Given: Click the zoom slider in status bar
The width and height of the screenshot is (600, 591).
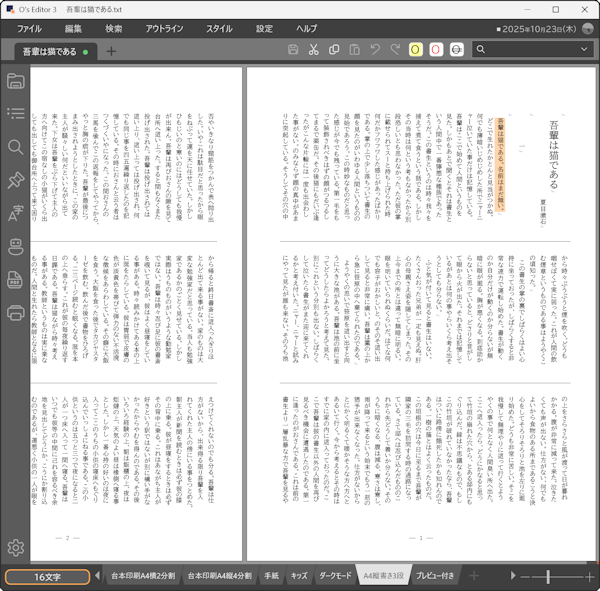Looking at the screenshot, I should point(548,576).
